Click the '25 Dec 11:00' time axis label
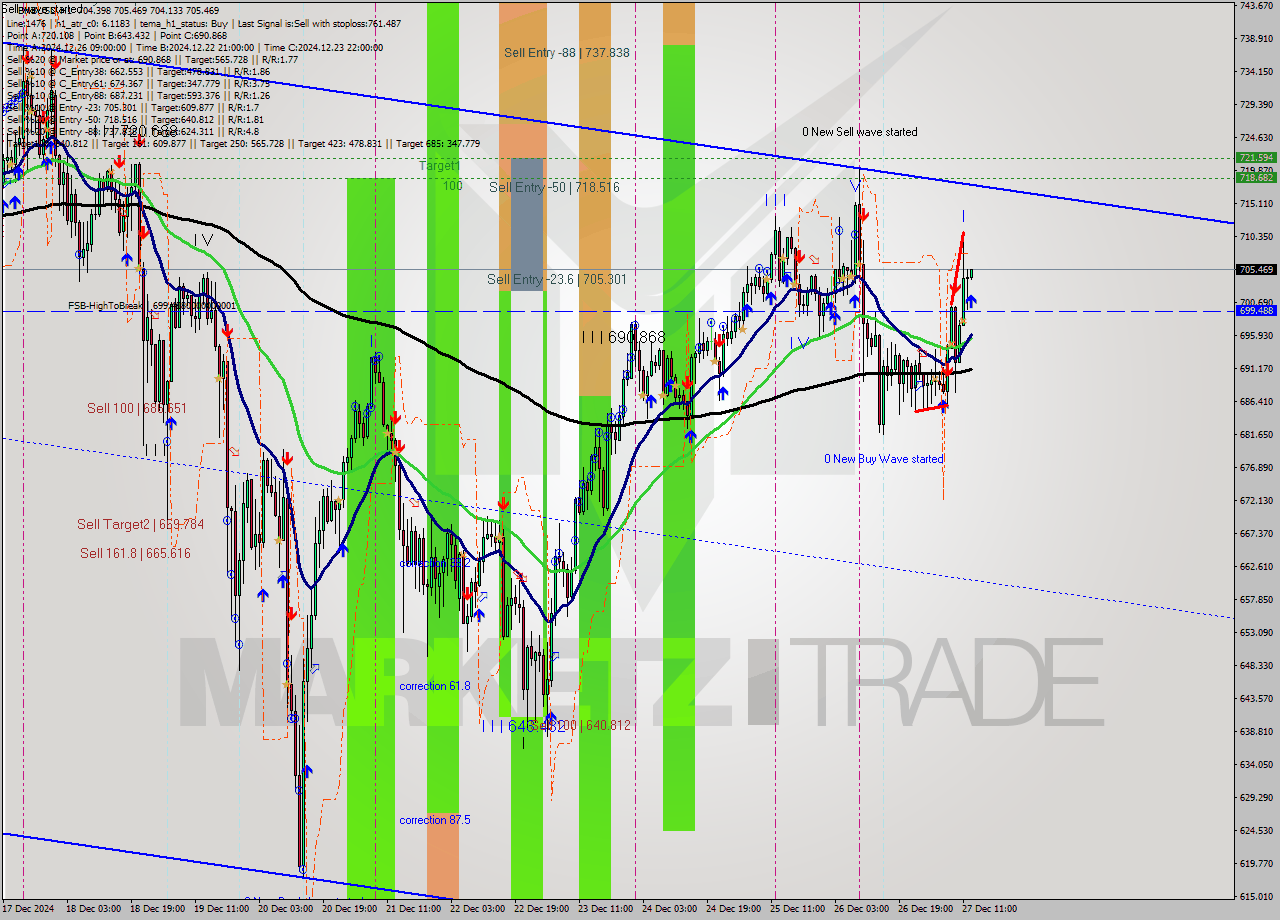Image resolution: width=1280 pixels, height=920 pixels. pyautogui.click(x=798, y=909)
